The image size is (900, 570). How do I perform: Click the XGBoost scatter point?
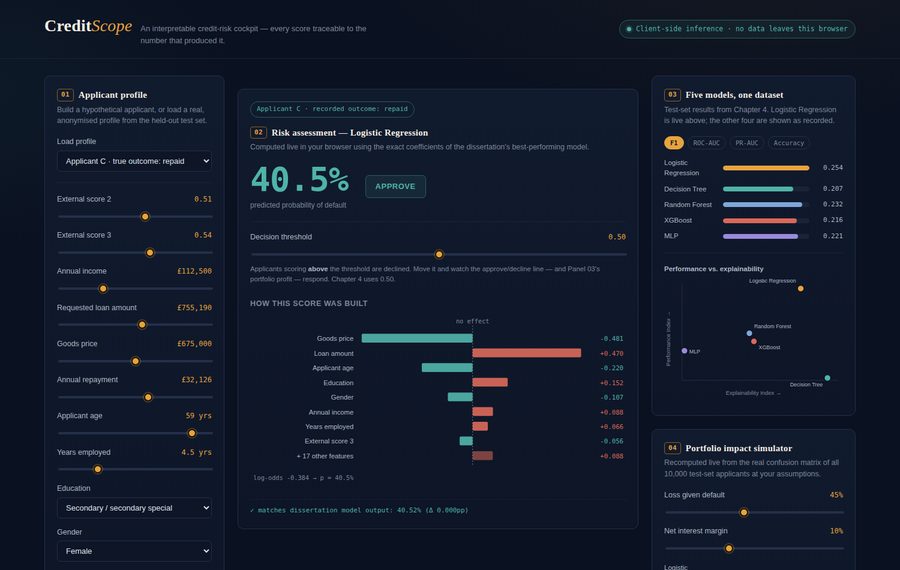[x=754, y=342]
